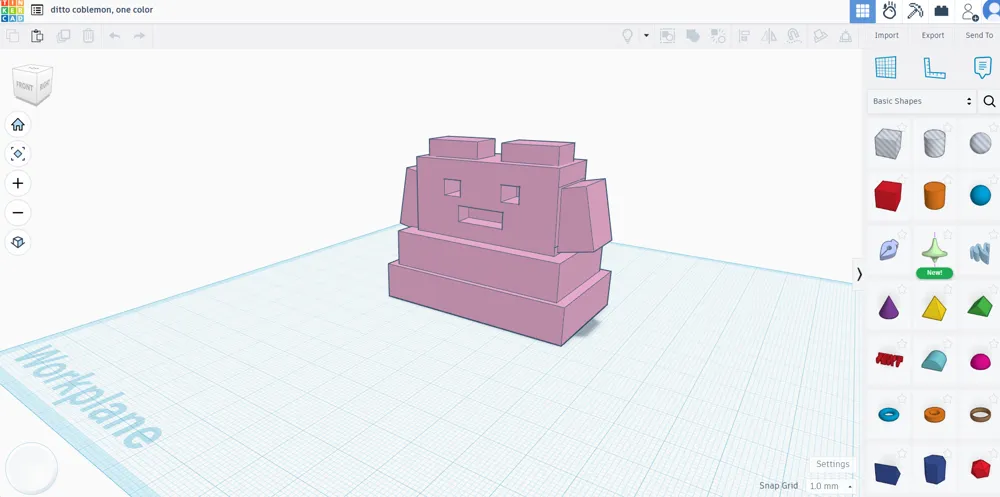
Task: Undo the last action
Action: [x=115, y=36]
